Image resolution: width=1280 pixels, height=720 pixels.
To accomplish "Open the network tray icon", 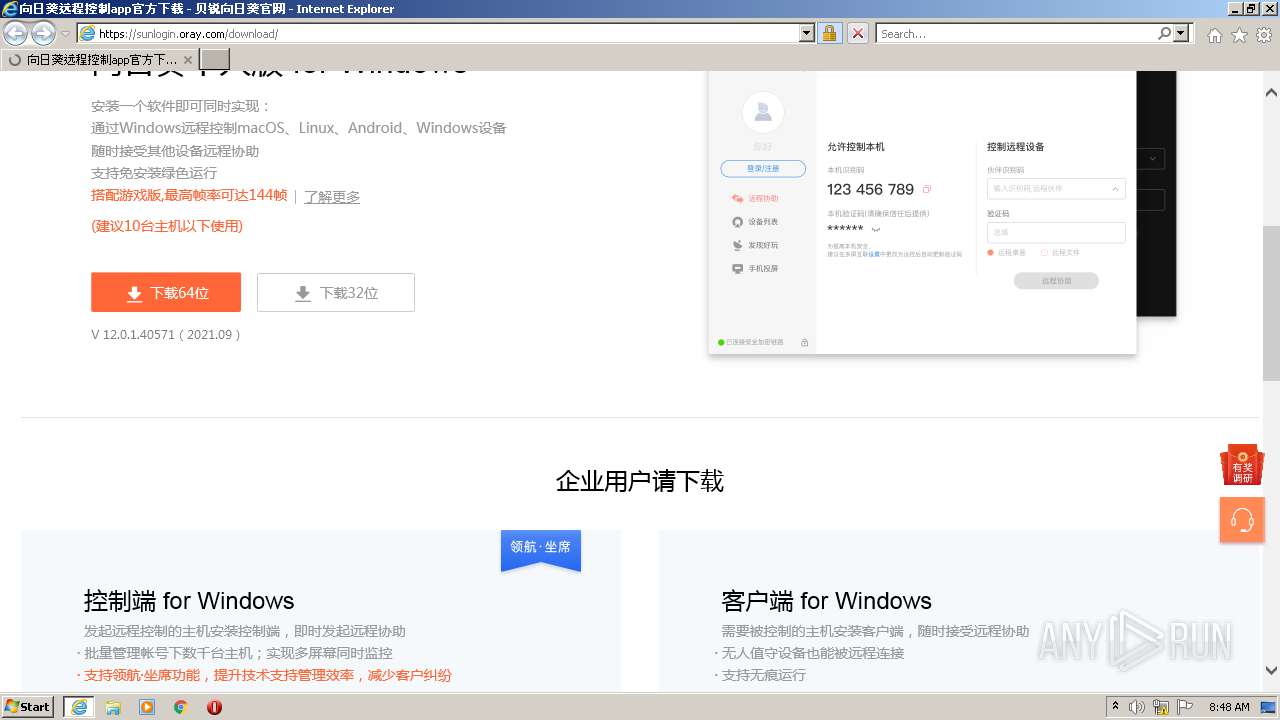I will (x=1161, y=707).
